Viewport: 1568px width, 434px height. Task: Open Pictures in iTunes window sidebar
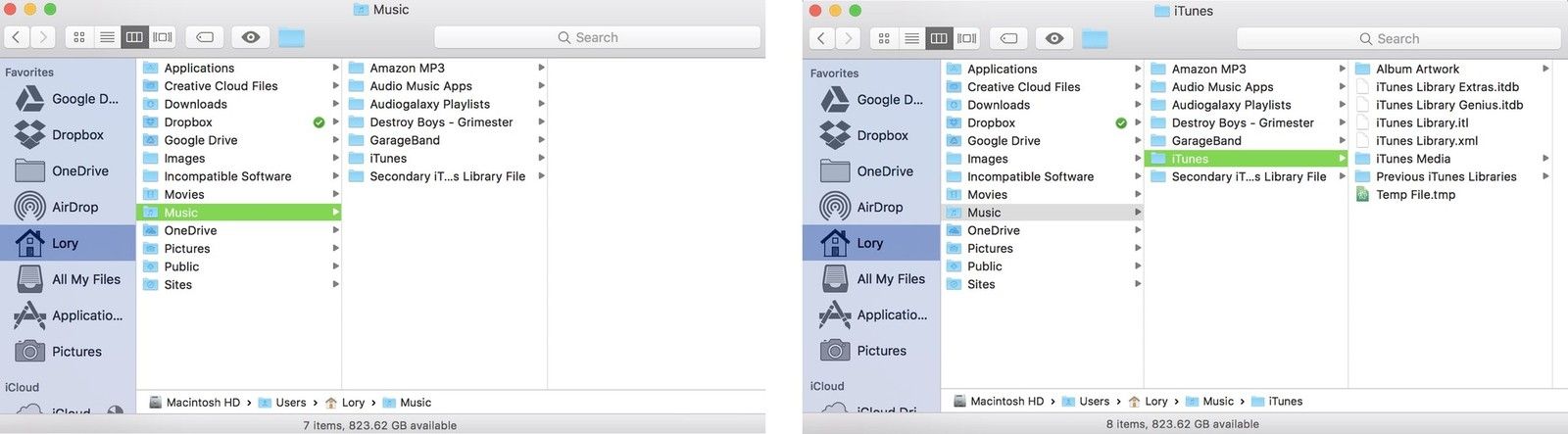[x=871, y=350]
